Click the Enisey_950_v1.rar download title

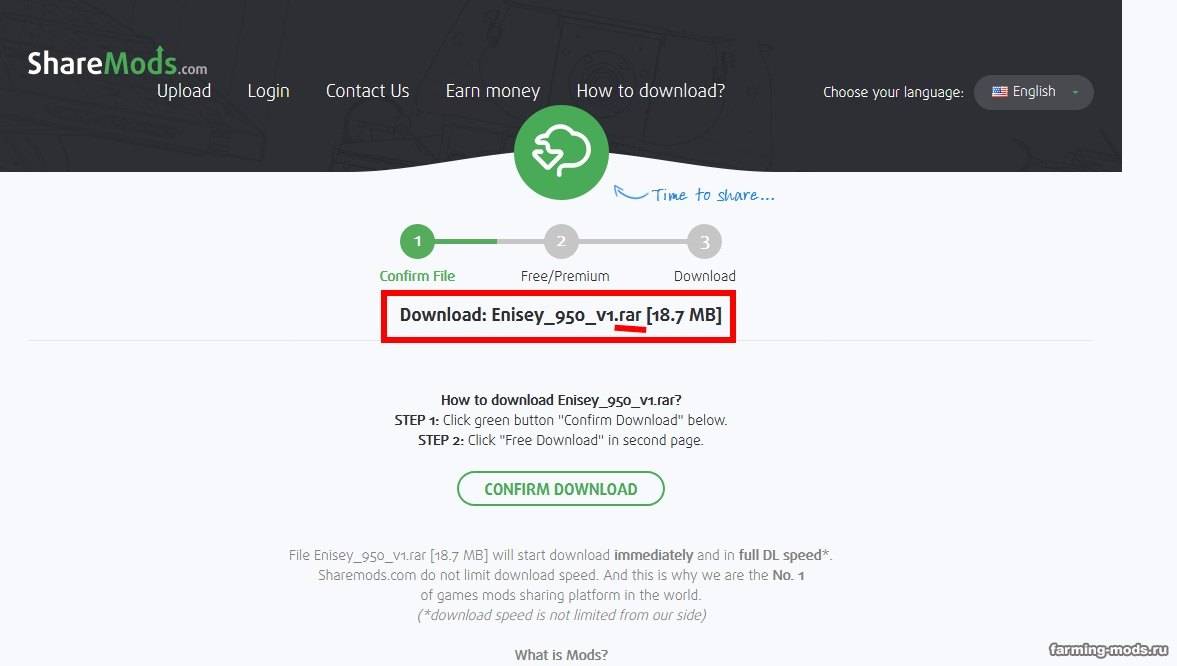pyautogui.click(x=560, y=315)
